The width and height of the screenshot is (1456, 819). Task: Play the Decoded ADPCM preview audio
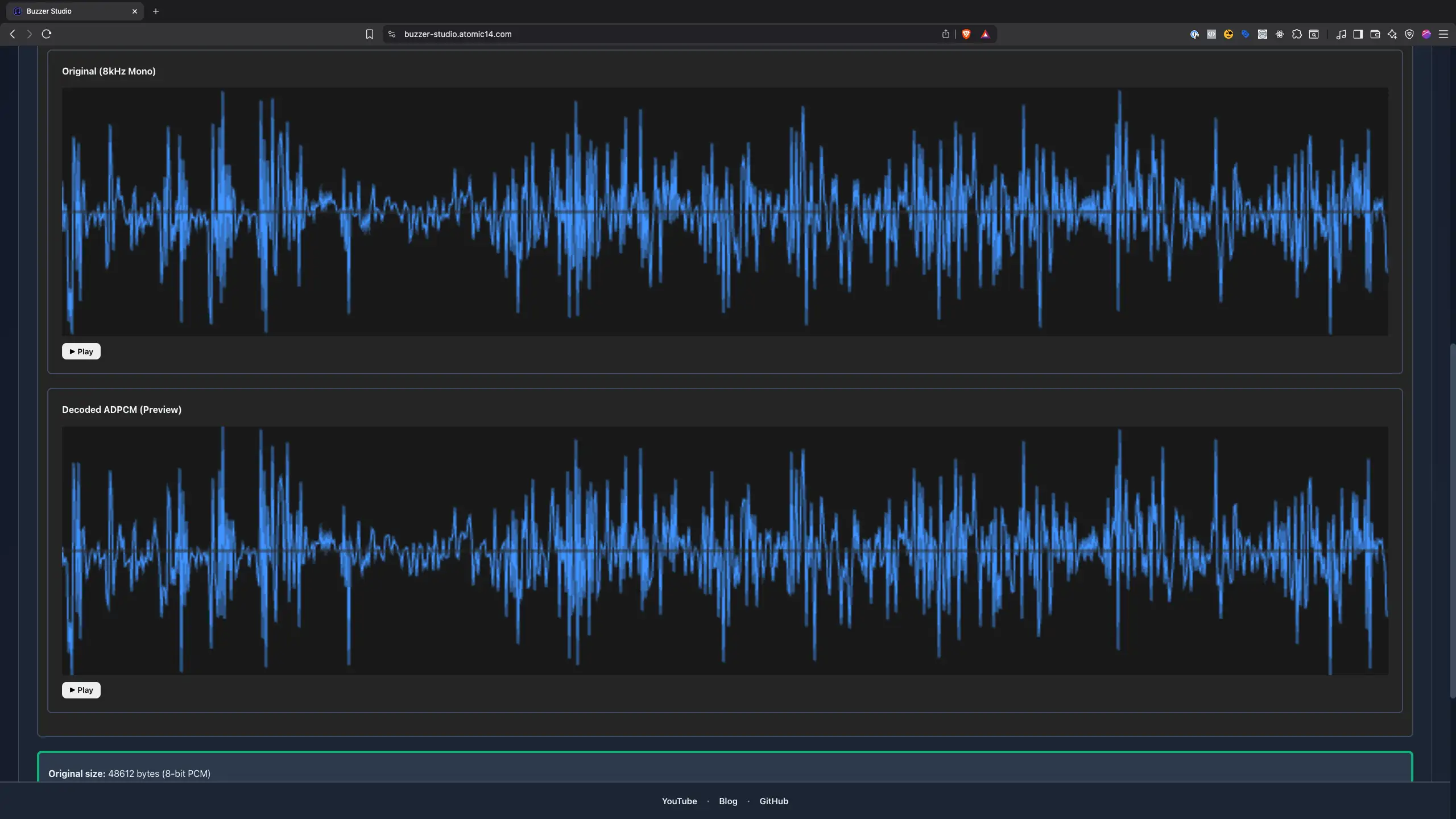coord(81,690)
